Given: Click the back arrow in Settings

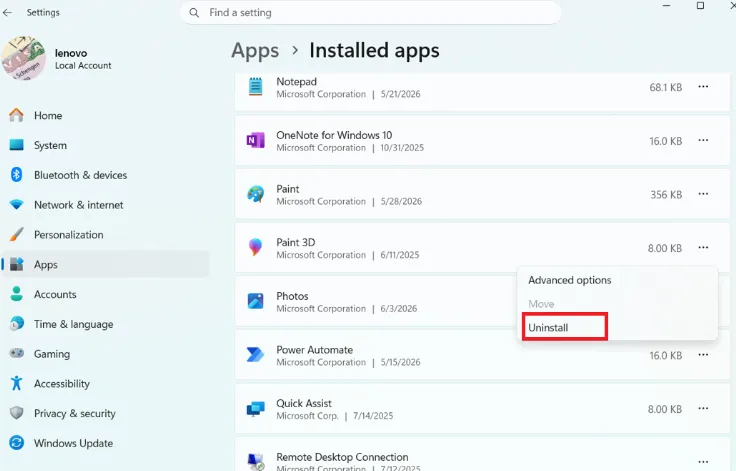Looking at the screenshot, I should point(7,13).
